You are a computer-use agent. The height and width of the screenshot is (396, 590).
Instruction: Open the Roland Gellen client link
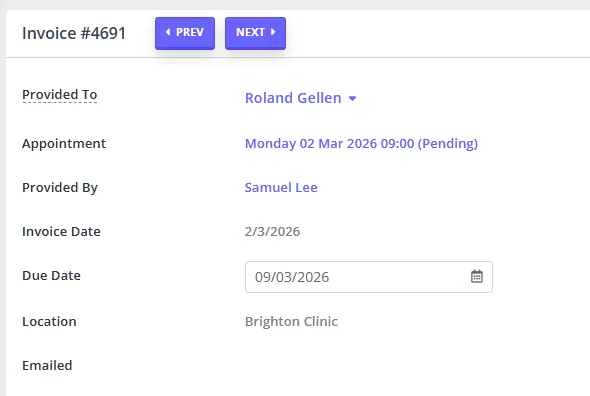pyautogui.click(x=293, y=98)
